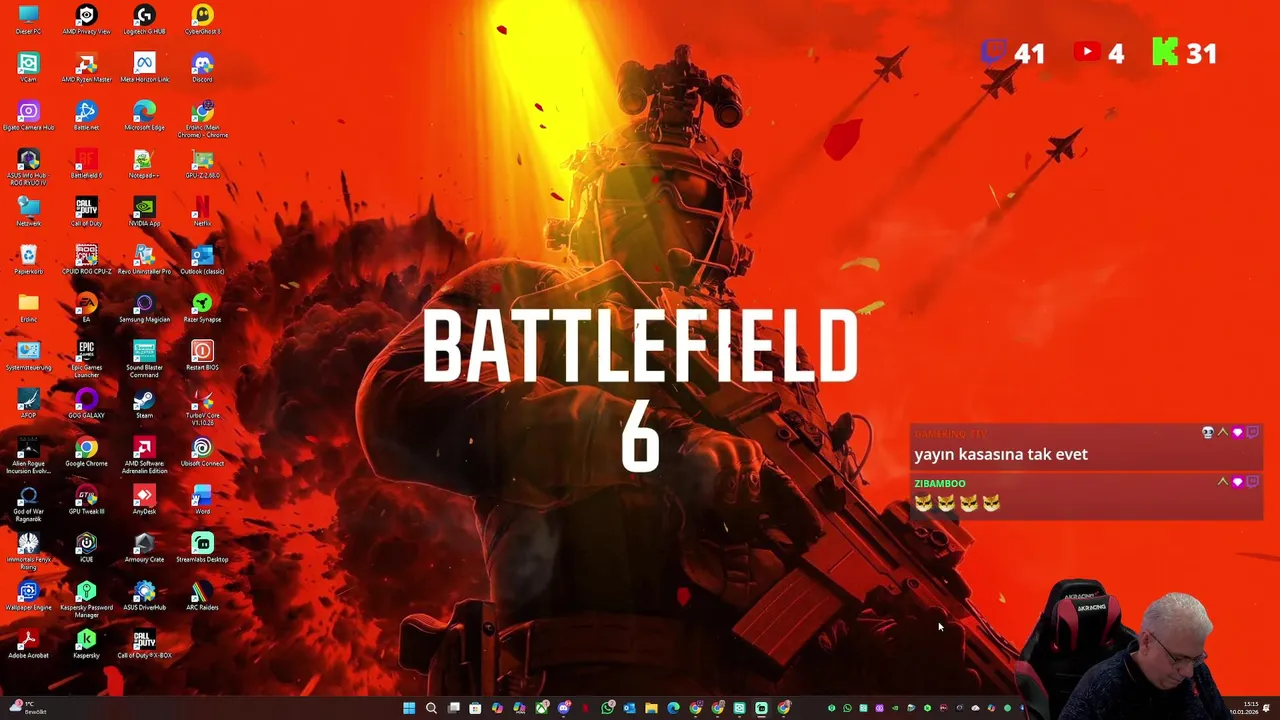This screenshot has width=1280, height=720.
Task: Launch the EA app shortcut
Action: 86,307
